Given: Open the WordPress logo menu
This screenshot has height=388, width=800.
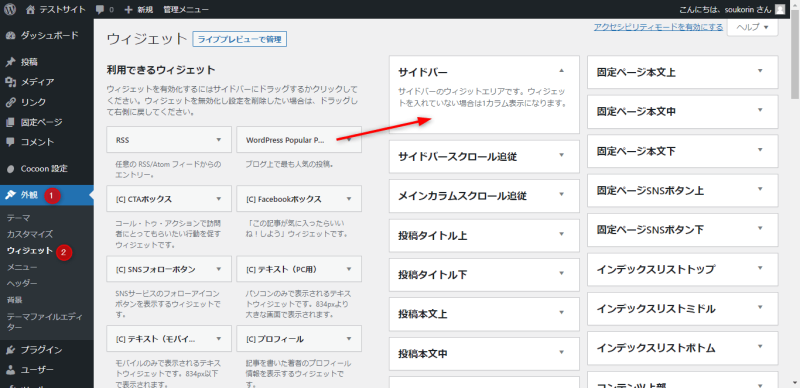Looking at the screenshot, I should tap(10, 9).
